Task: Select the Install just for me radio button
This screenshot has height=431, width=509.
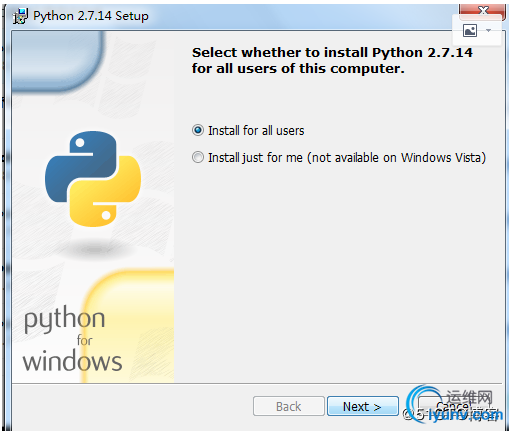Action: point(198,157)
